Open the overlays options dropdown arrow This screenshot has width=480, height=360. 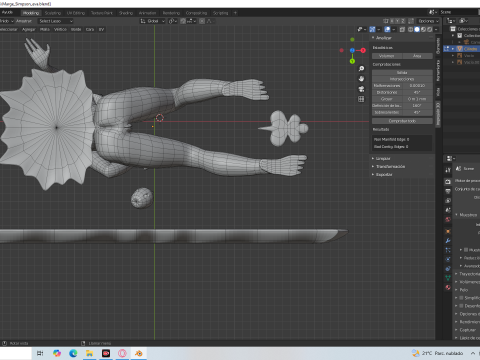[394, 29]
